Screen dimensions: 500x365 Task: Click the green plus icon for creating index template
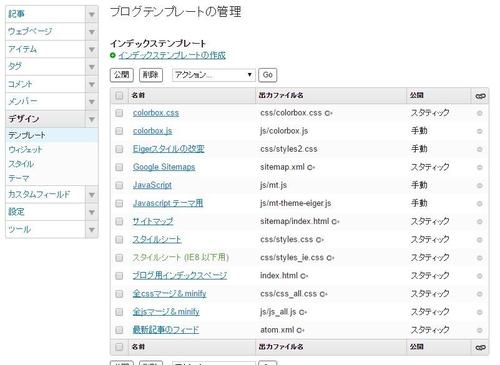[113, 55]
